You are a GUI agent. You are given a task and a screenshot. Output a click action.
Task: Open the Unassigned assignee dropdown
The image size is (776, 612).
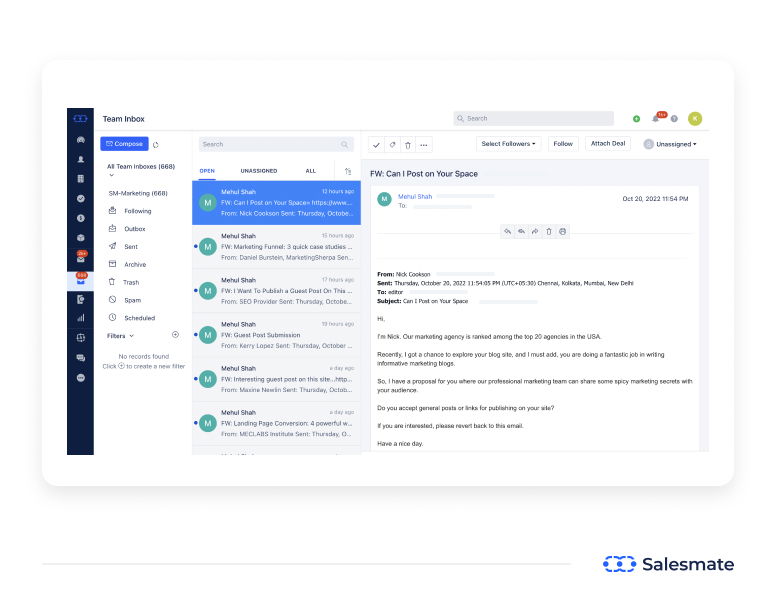(x=670, y=144)
